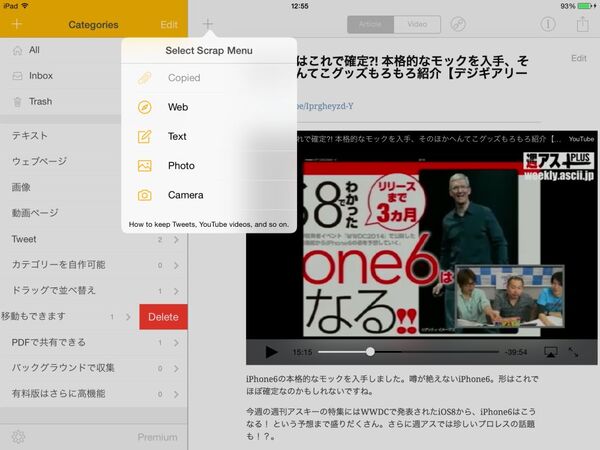Expand the ドラッグで並べ替え chevron

176,291
